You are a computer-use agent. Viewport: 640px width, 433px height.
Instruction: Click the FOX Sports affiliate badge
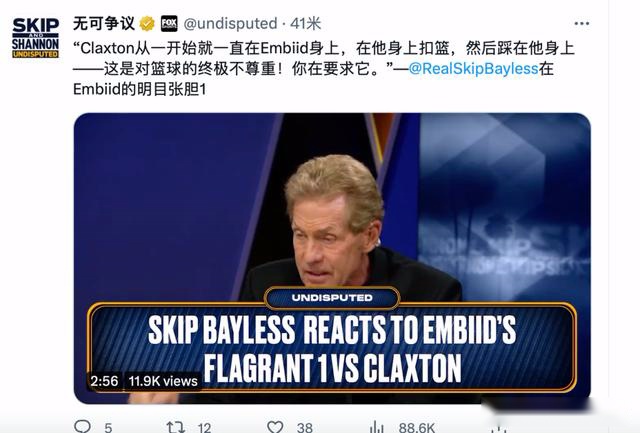tap(169, 24)
